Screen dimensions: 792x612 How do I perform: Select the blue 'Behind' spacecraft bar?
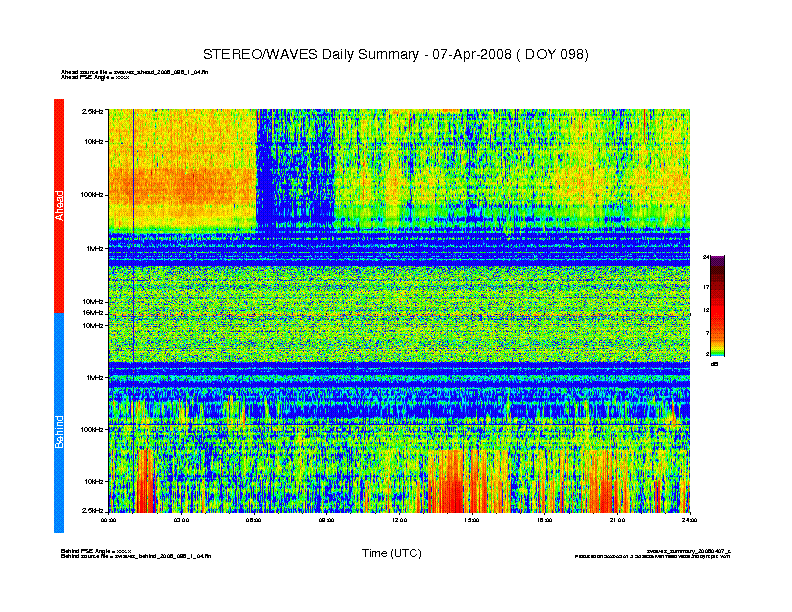pyautogui.click(x=59, y=423)
